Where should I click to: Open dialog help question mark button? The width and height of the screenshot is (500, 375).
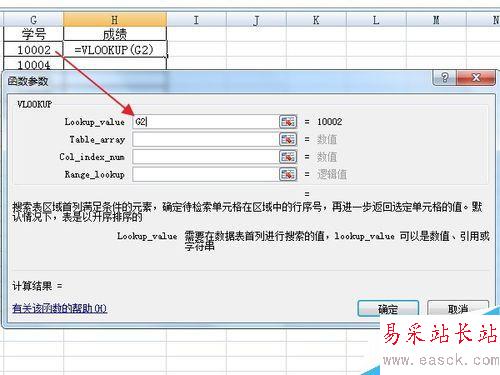(x=444, y=78)
